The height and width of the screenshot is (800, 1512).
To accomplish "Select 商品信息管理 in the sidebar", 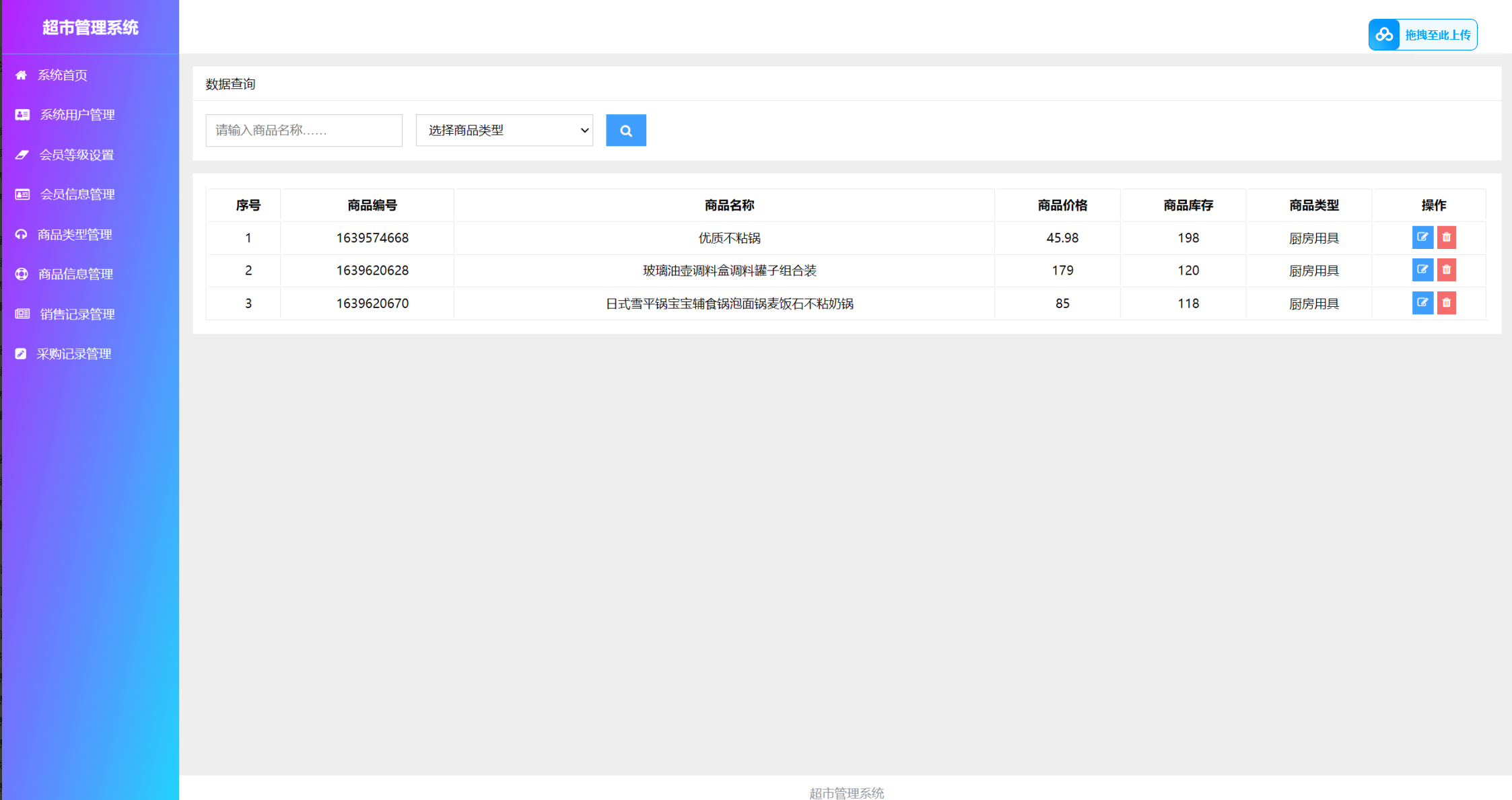I will coord(75,275).
